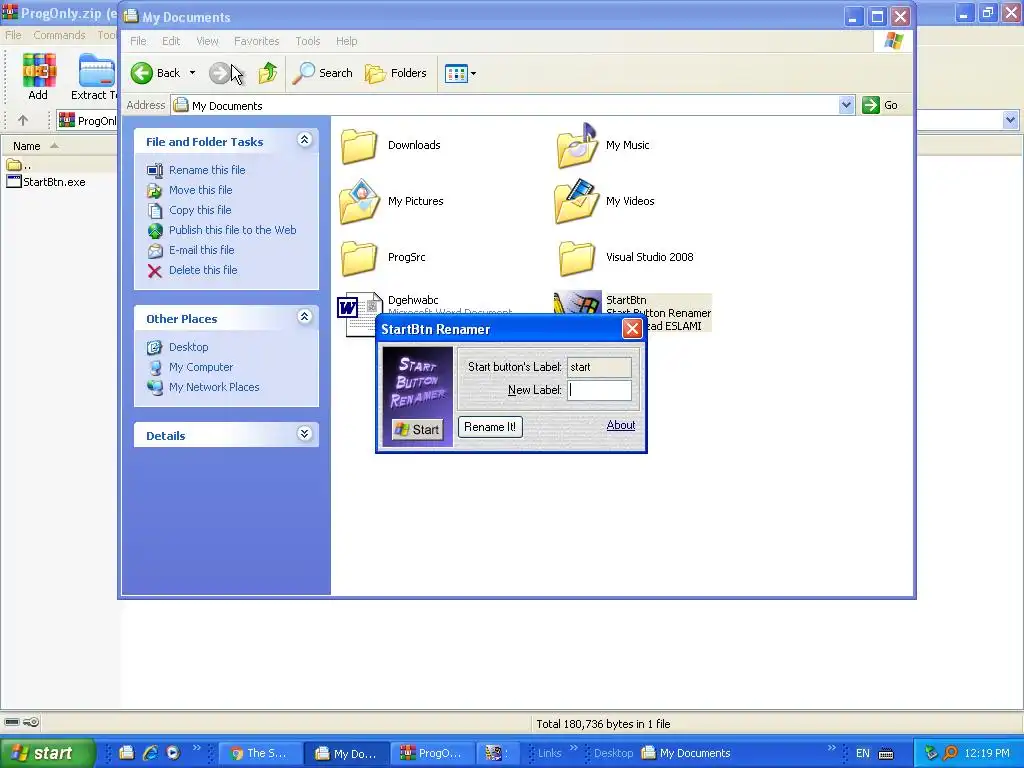
Task: Click the EN language indicator
Action: click(863, 753)
